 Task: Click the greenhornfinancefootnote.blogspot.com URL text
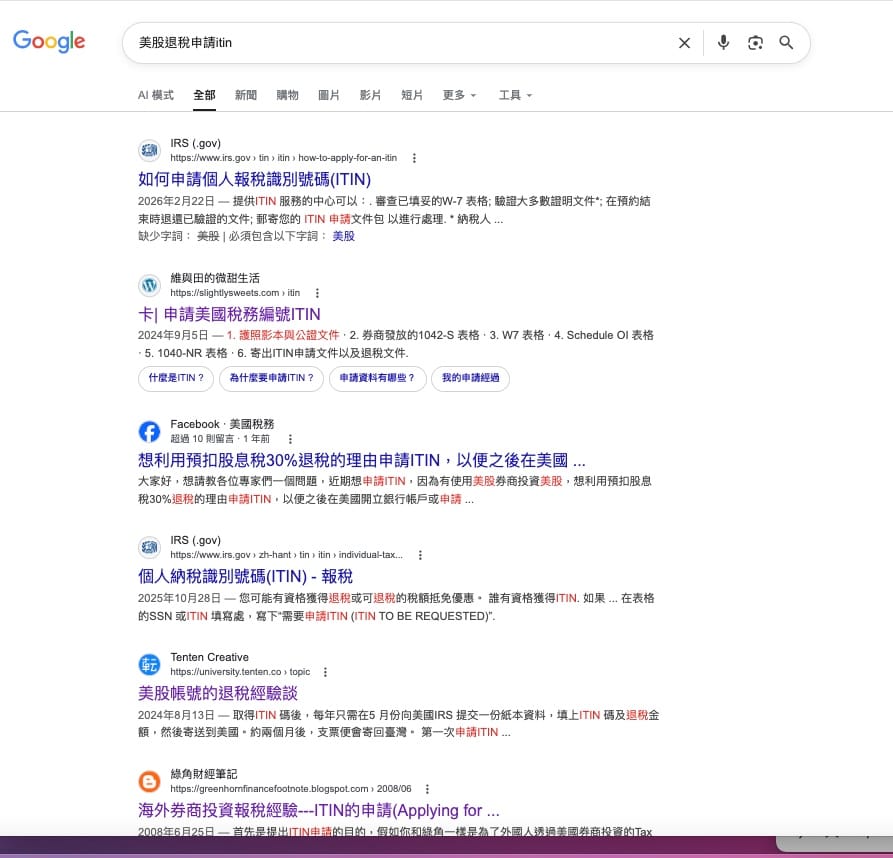[290, 789]
